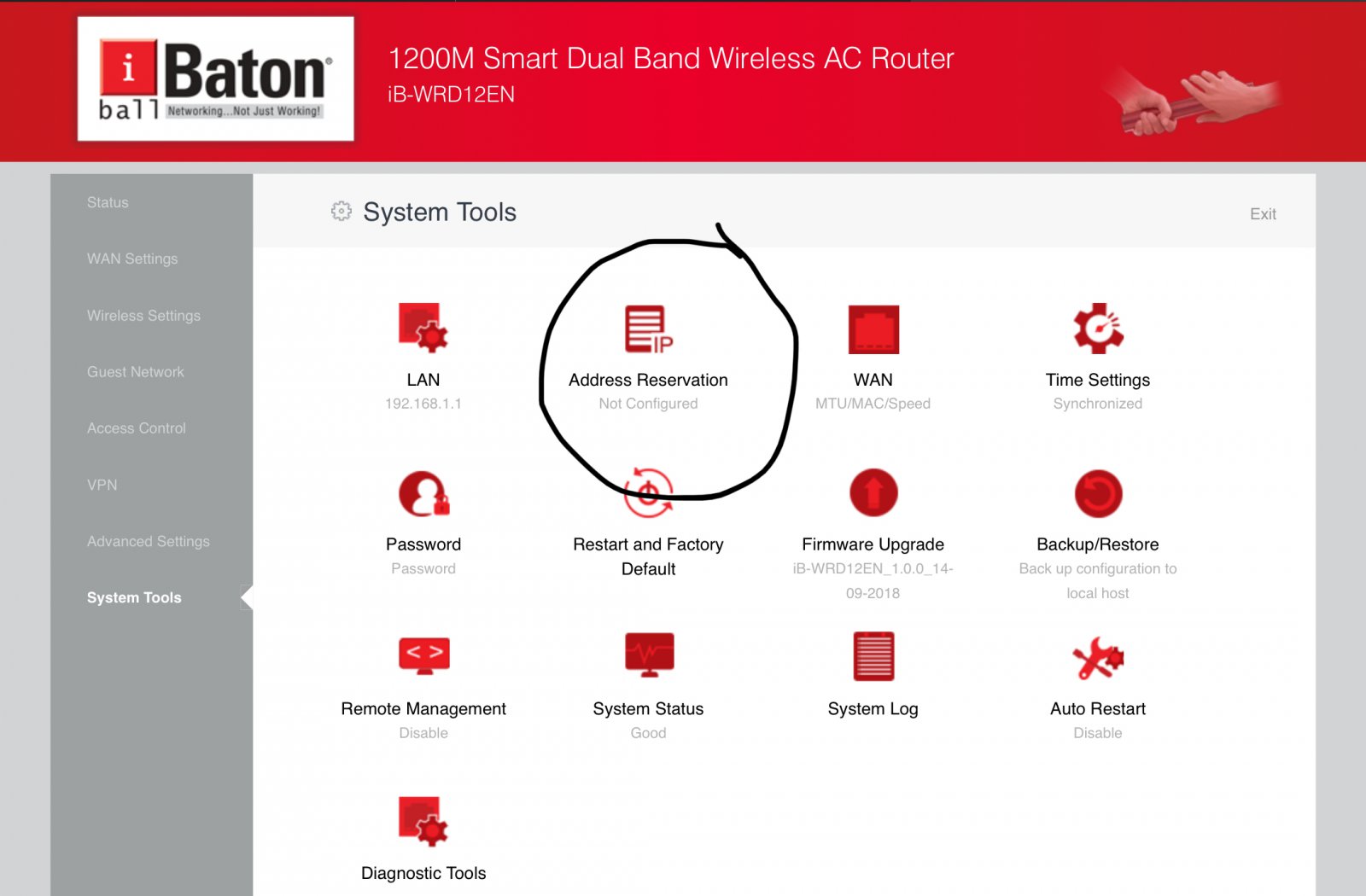Image resolution: width=1366 pixels, height=896 pixels.
Task: Open Restart and Factory Default icon
Action: 648,494
